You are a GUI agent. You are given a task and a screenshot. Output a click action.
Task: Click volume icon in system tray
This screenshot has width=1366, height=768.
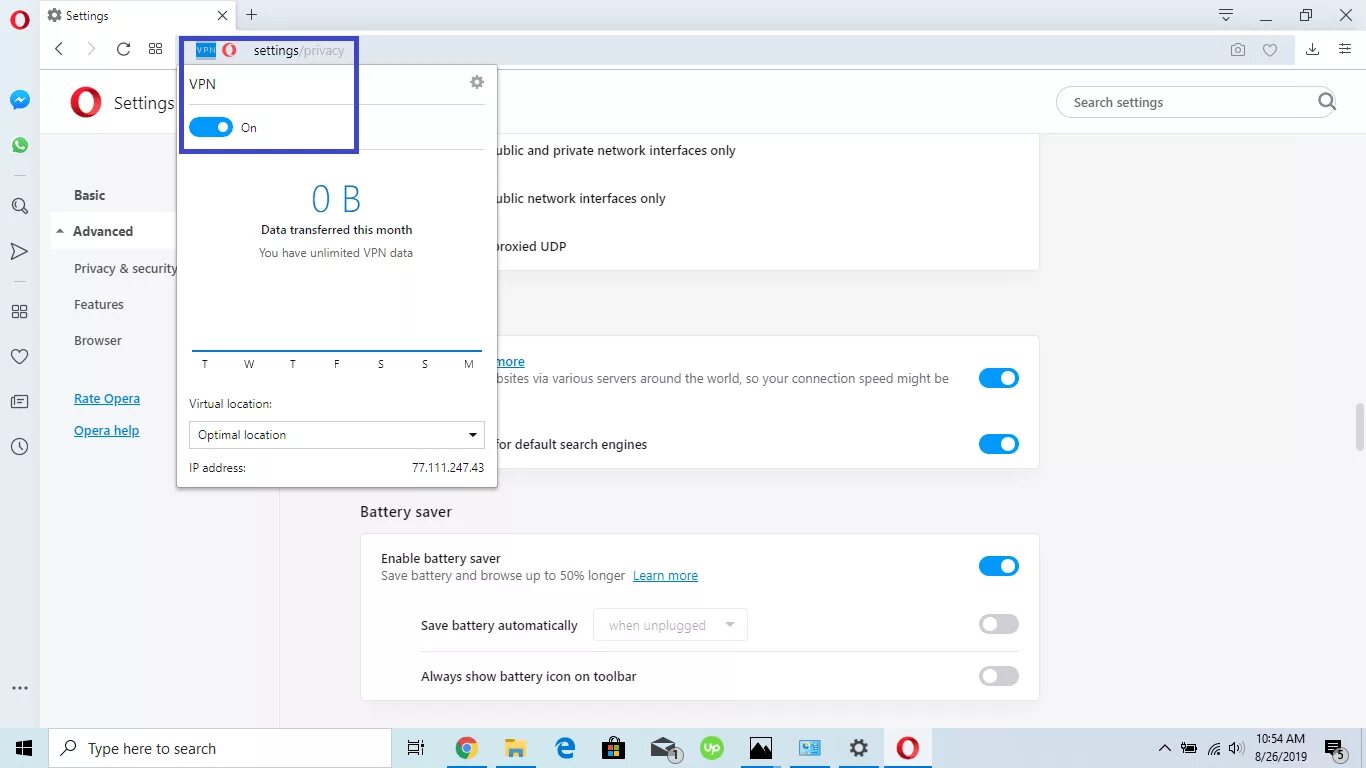1236,748
